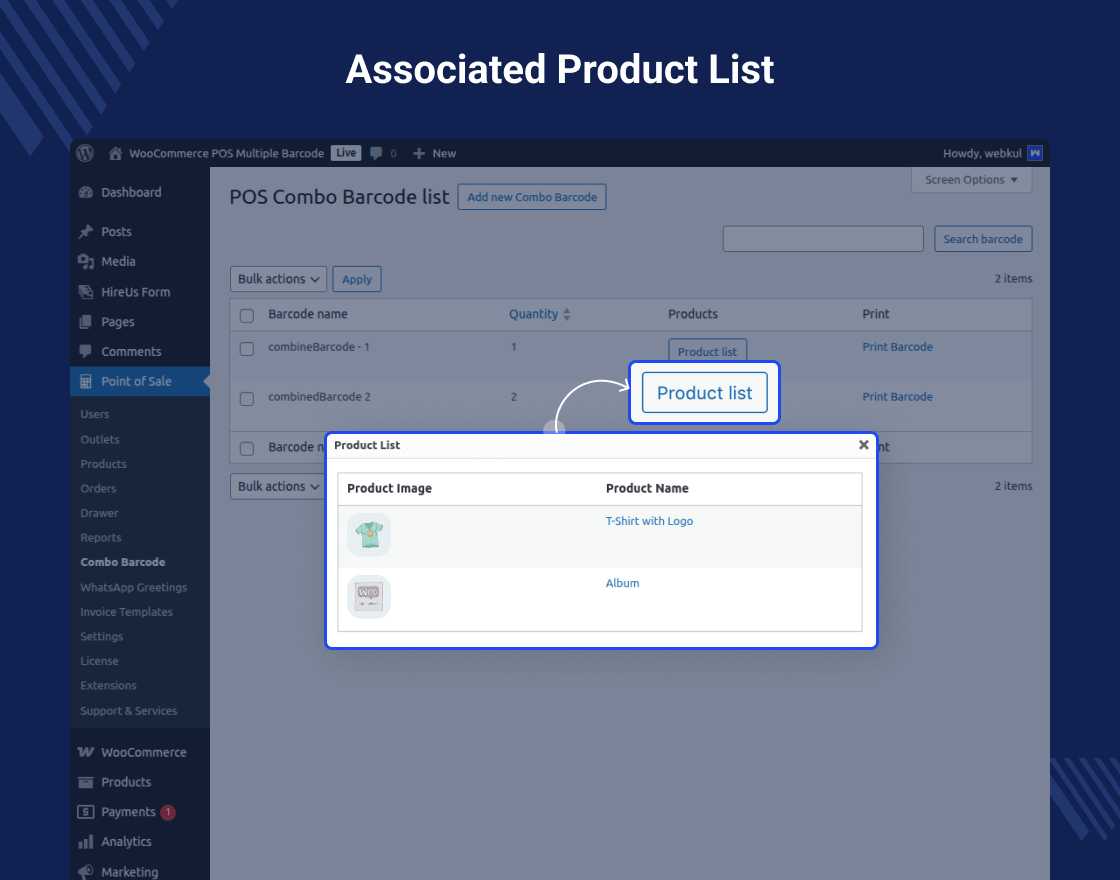Click the WooCommerce logo icon in sidebar
Viewport: 1120px width, 880px height.
85,752
